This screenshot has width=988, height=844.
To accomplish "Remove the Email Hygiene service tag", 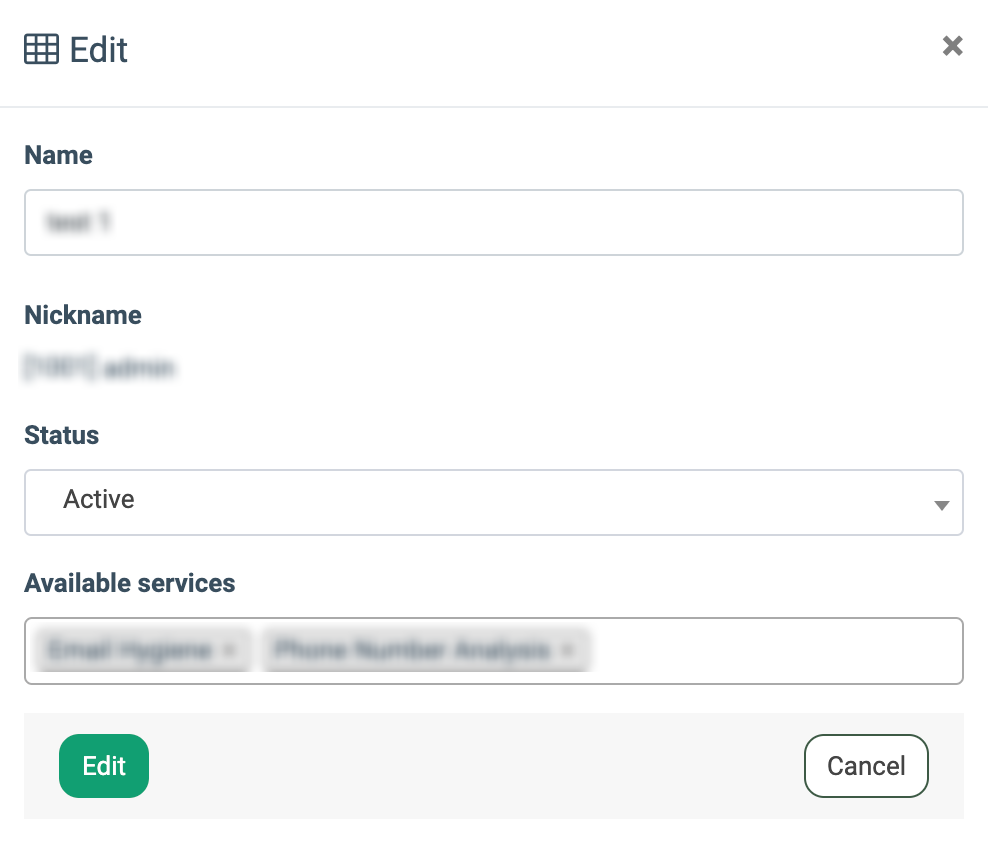I will (x=230, y=651).
